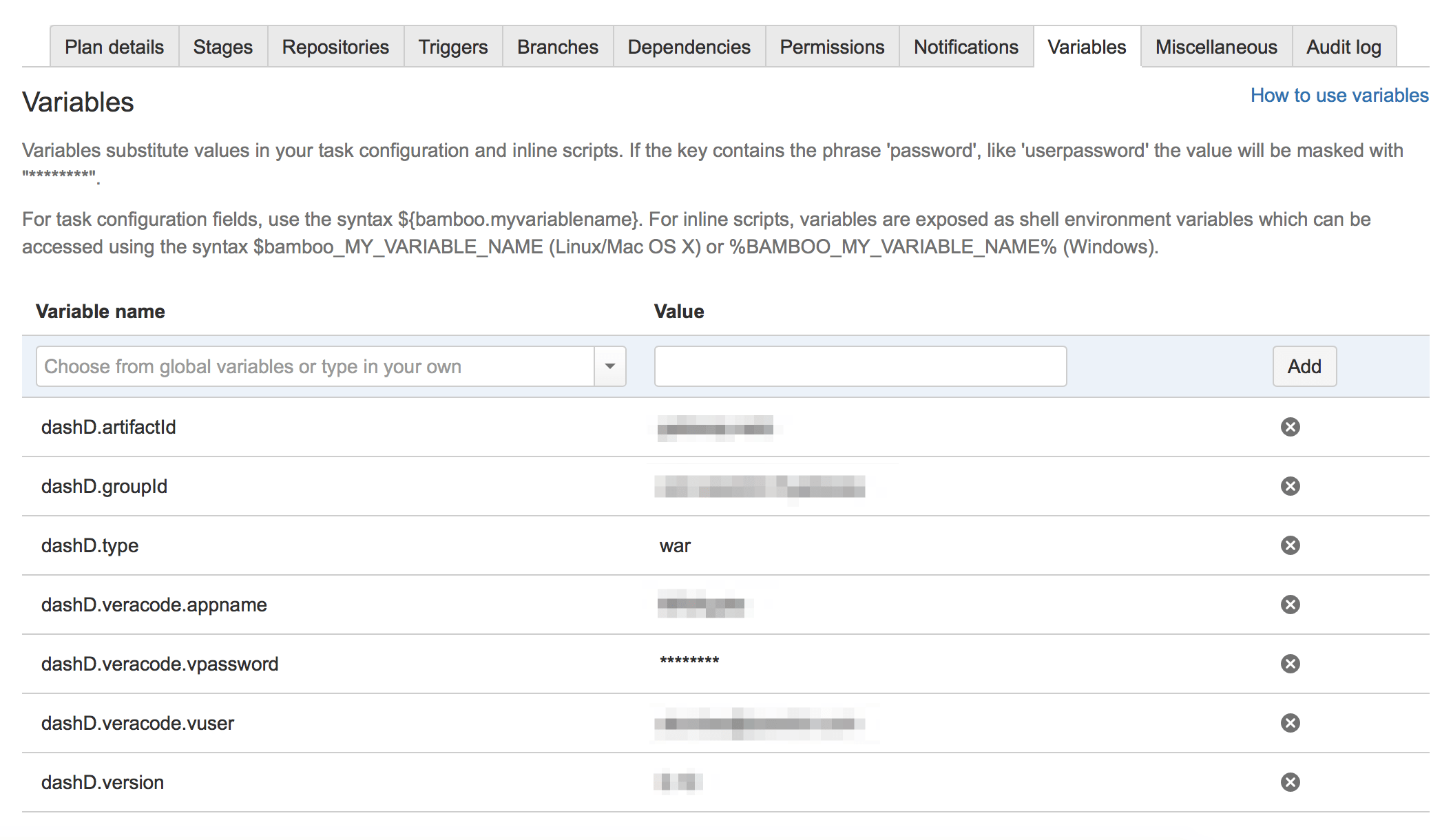This screenshot has height=840, width=1431.
Task: Remove the dashD.veracode.appname variable
Action: [x=1290, y=605]
